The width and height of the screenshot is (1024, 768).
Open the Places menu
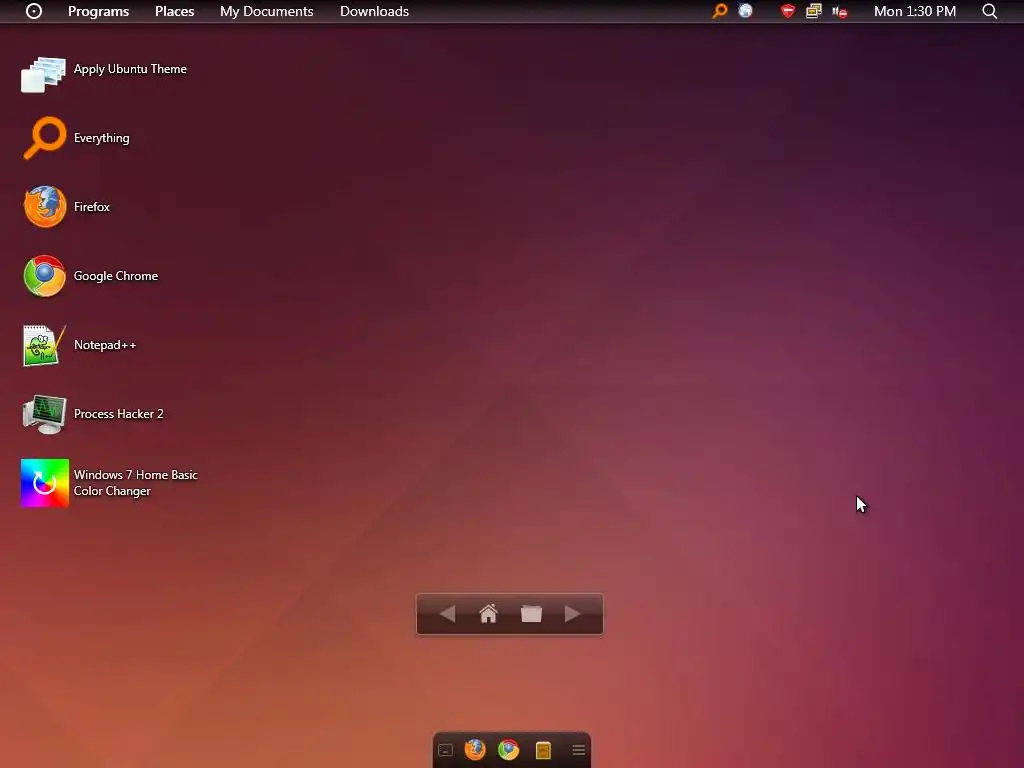(174, 11)
